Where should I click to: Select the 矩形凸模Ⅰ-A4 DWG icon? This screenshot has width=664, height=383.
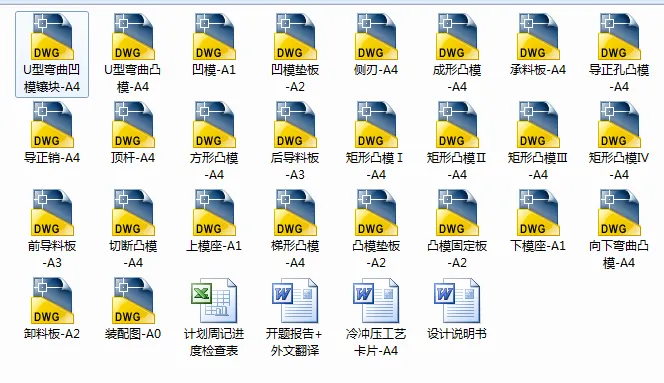pos(376,125)
